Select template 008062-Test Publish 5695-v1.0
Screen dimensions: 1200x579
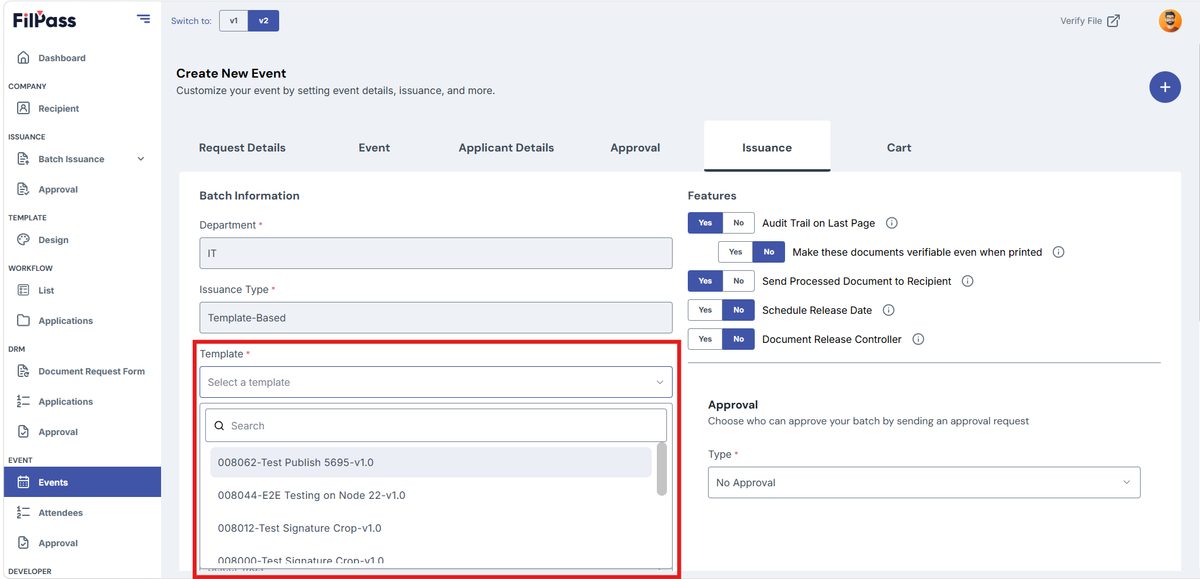pyautogui.click(x=431, y=462)
